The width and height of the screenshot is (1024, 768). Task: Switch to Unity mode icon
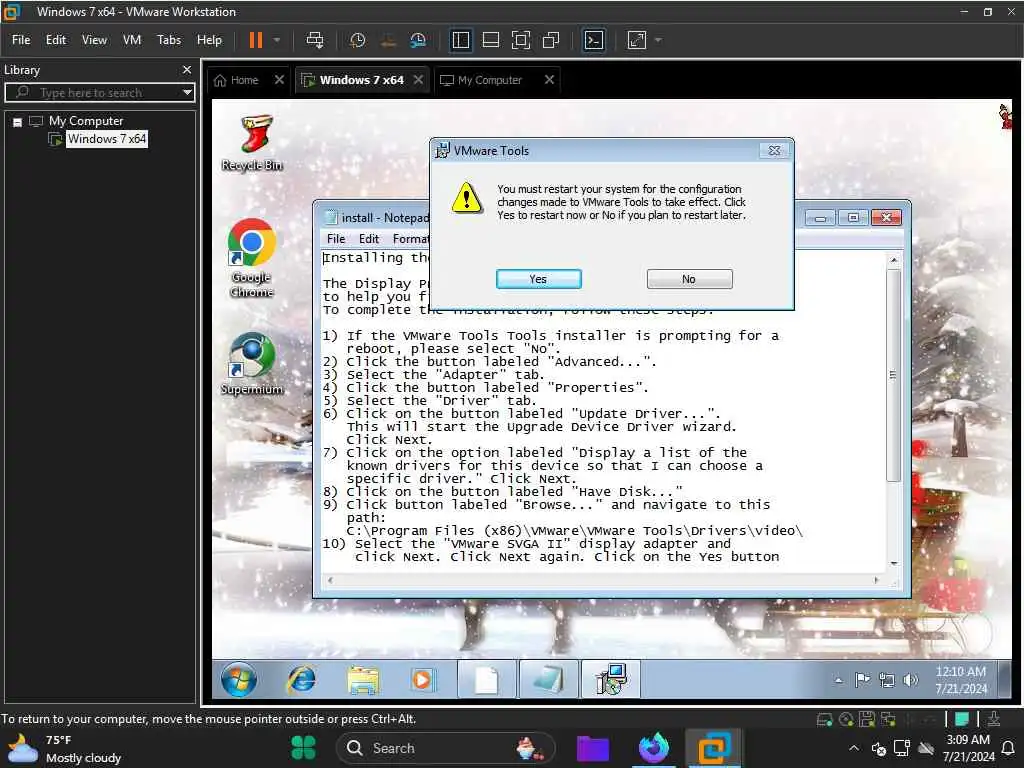click(x=551, y=40)
